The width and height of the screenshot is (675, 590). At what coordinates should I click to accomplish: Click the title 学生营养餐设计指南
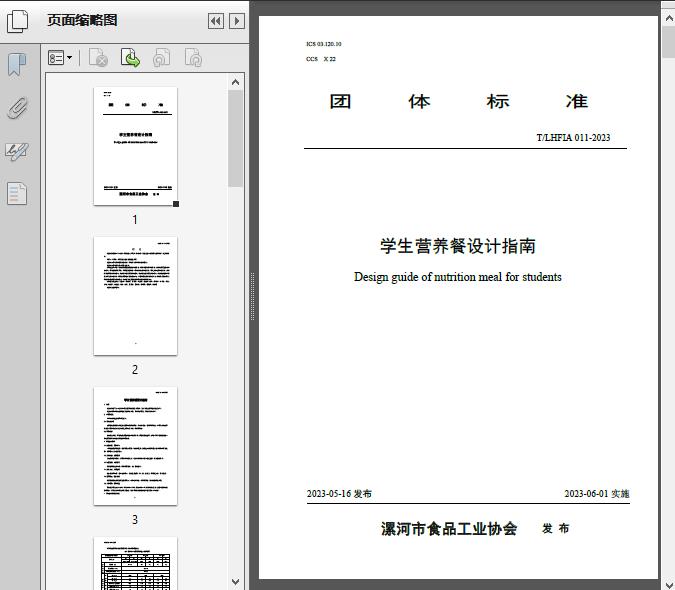[x=458, y=246]
